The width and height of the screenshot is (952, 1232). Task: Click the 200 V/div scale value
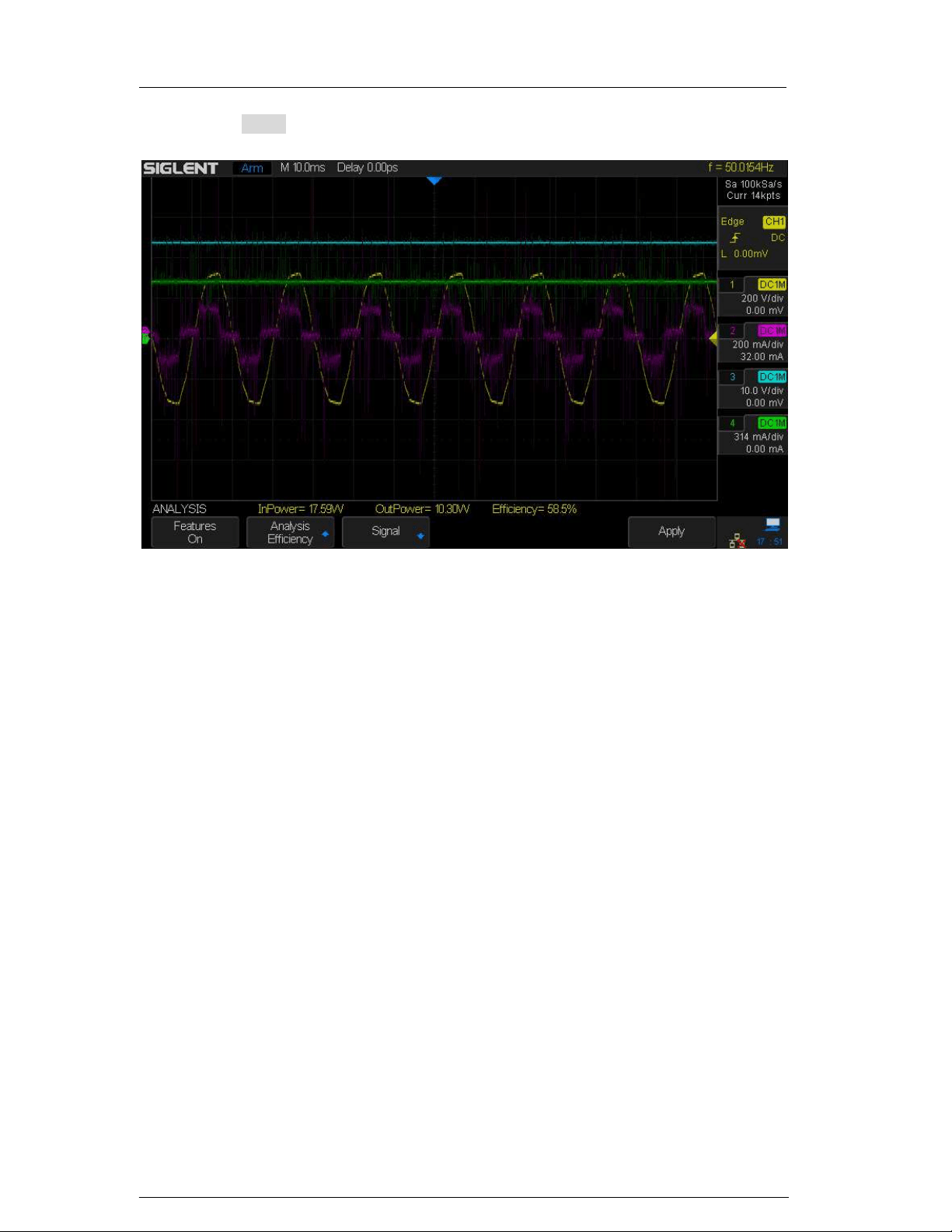click(x=762, y=298)
